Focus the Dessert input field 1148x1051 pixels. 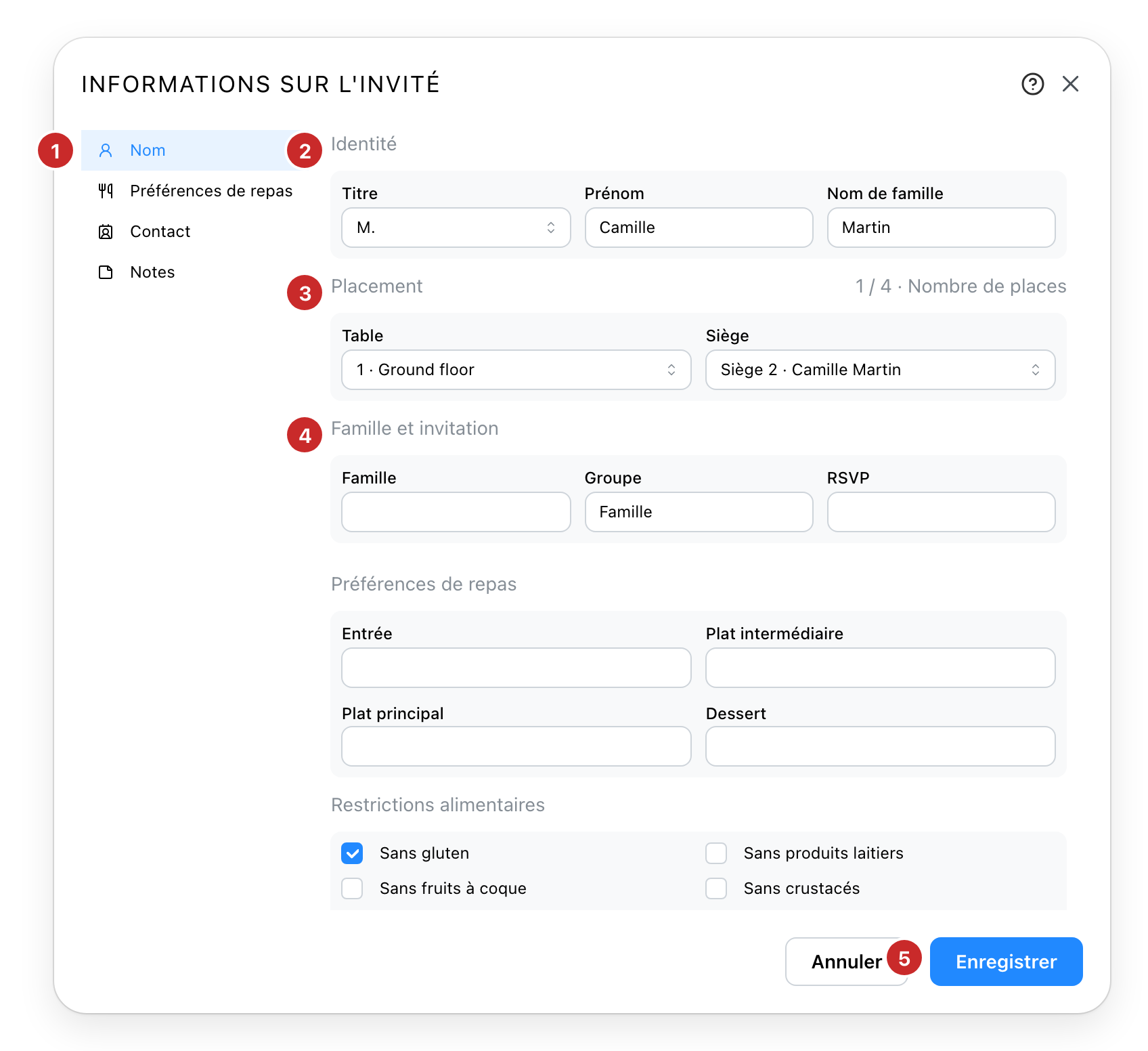tap(881, 746)
